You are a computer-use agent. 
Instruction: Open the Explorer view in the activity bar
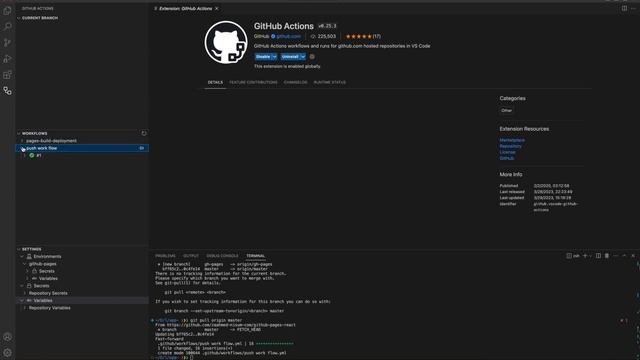click(x=7, y=11)
